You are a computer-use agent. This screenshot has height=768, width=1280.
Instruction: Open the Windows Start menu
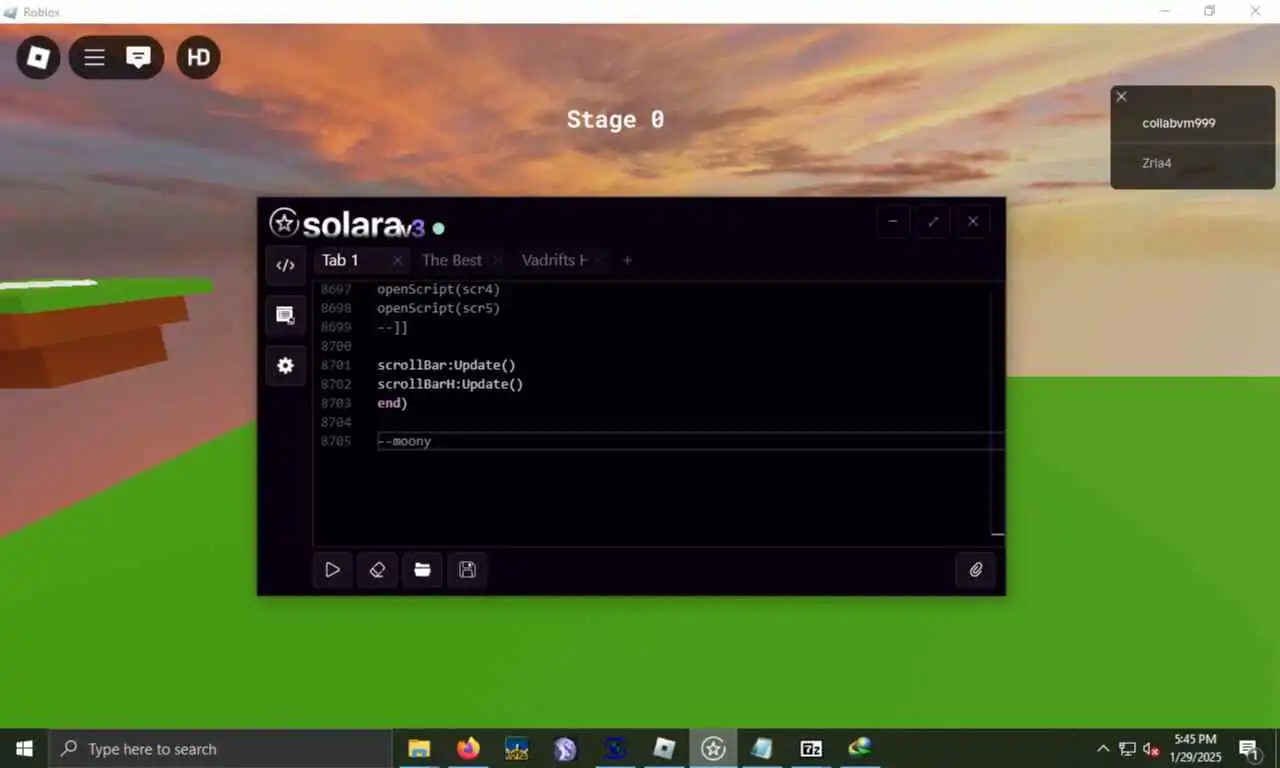pos(24,748)
